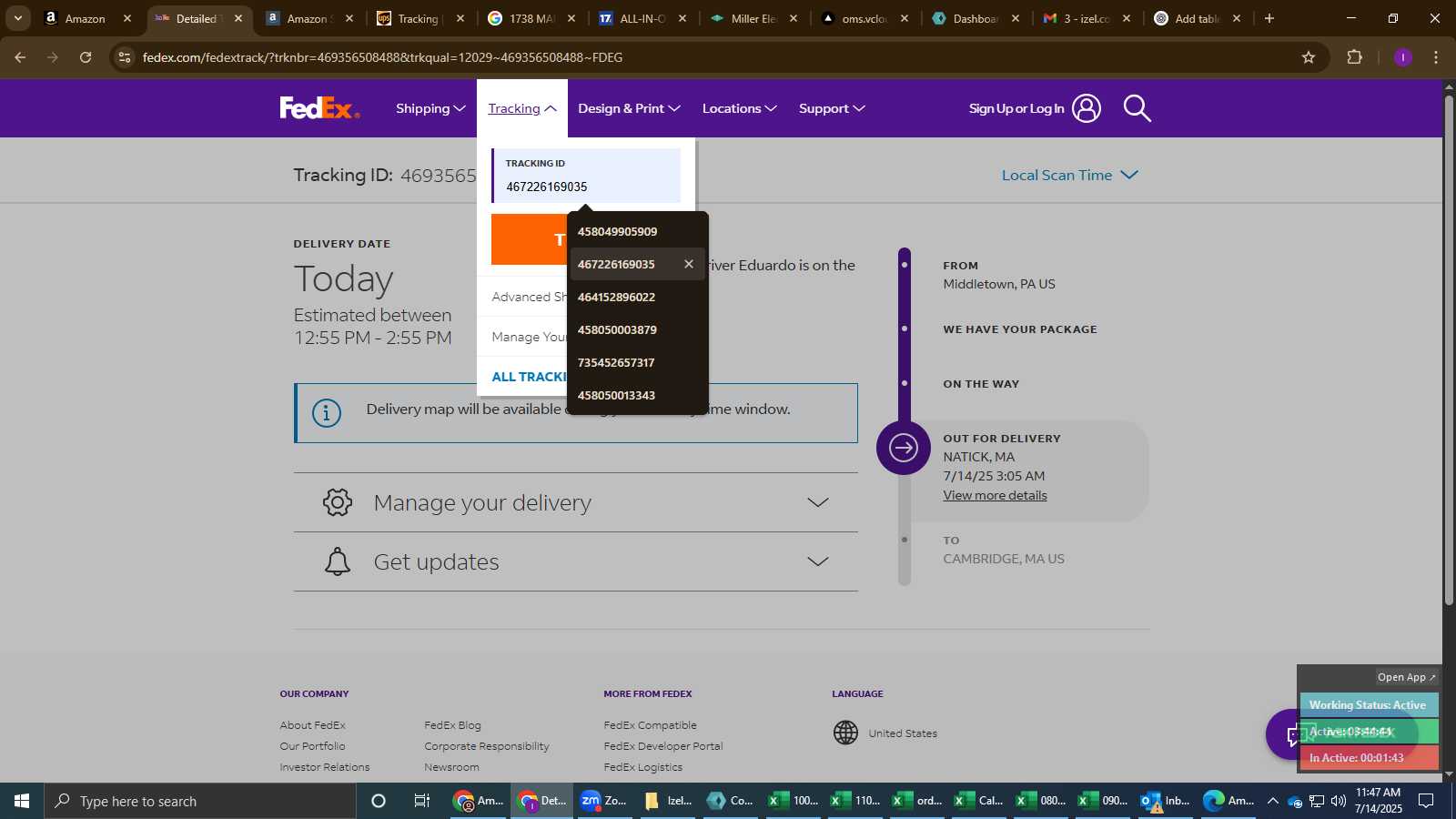The image size is (1456, 819).
Task: Open the Investor Relations footer link
Action: (325, 767)
